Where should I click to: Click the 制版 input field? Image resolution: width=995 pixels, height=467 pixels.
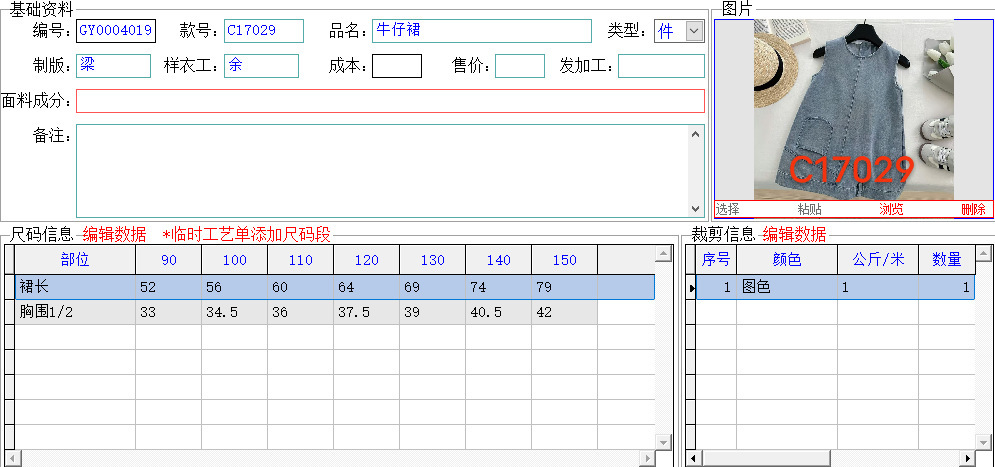[113, 66]
